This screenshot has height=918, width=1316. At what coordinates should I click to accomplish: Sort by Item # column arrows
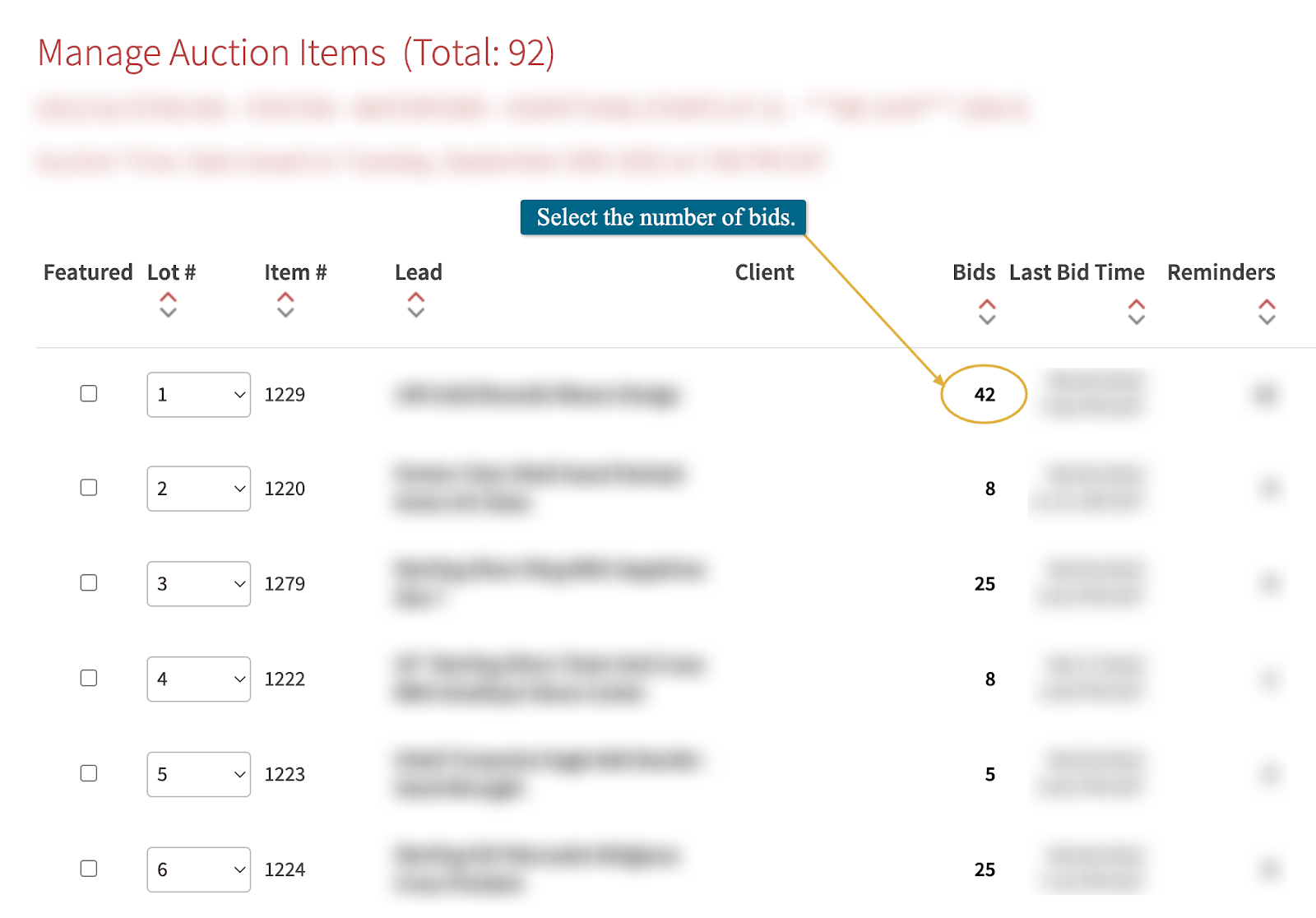point(285,304)
